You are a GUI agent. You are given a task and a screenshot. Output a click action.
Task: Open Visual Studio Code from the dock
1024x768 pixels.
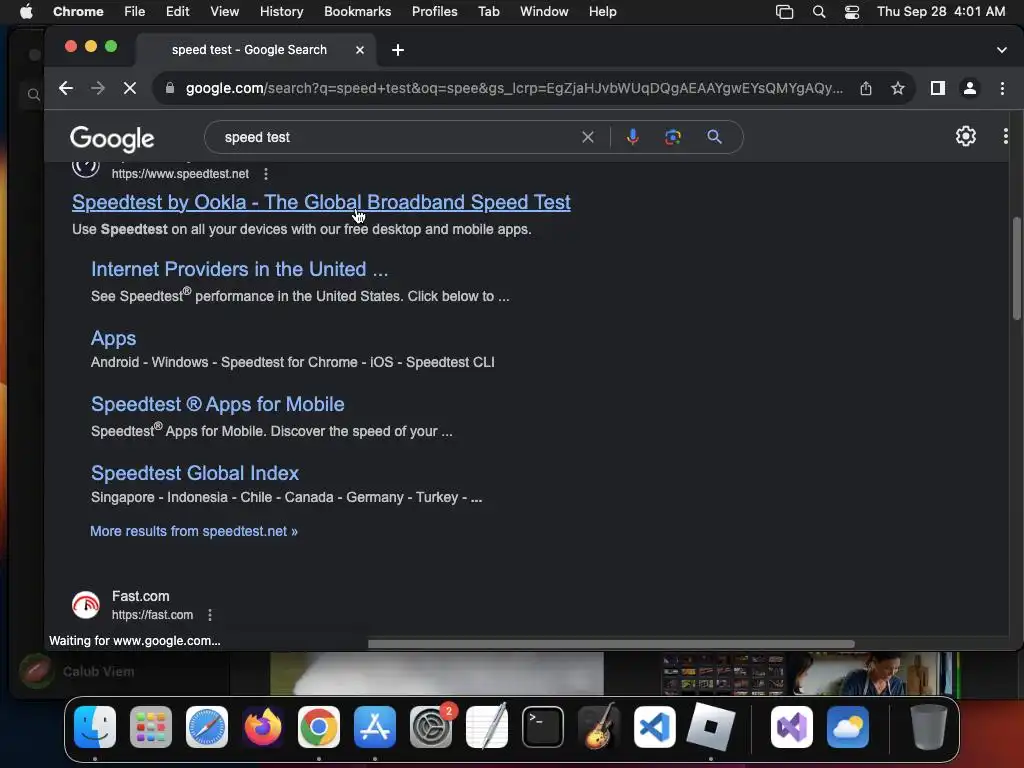[655, 726]
